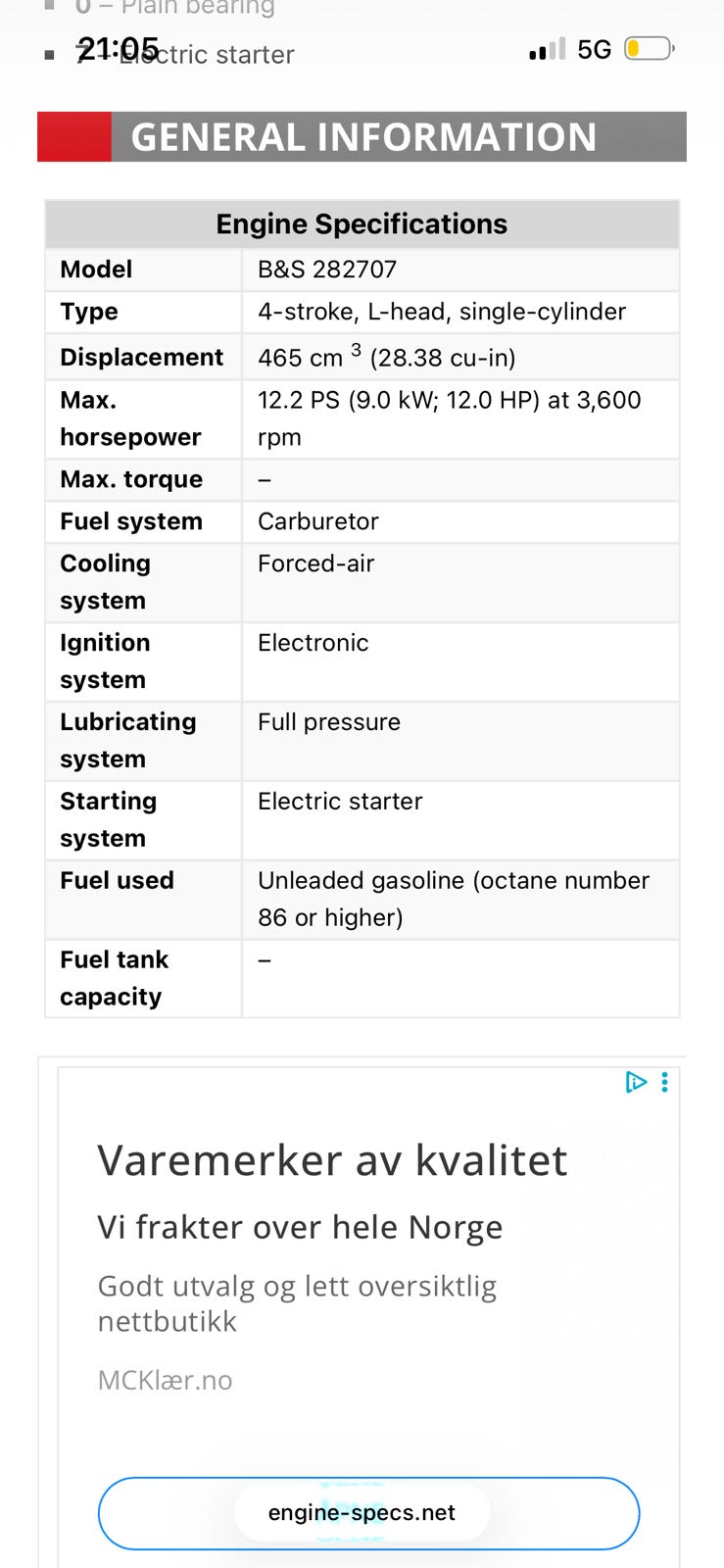
Task: Tap the cellular signal bars icon
Action: [x=547, y=49]
